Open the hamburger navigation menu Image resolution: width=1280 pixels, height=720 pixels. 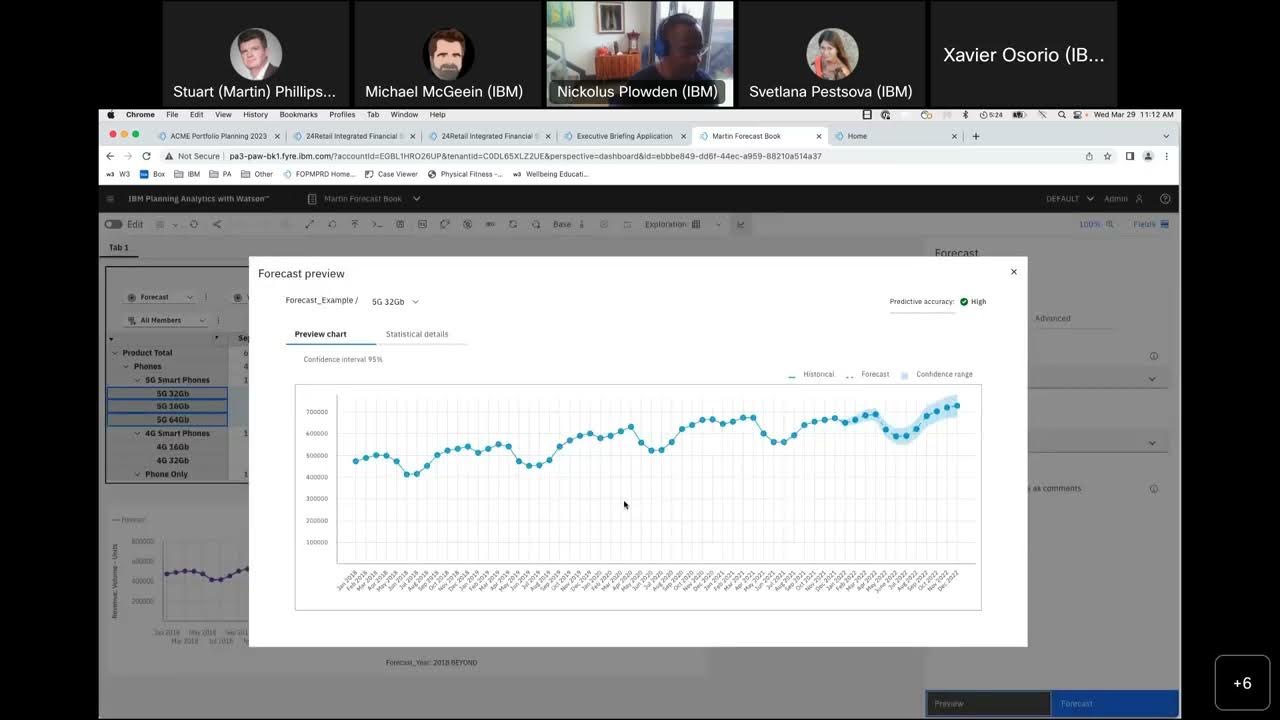point(110,198)
